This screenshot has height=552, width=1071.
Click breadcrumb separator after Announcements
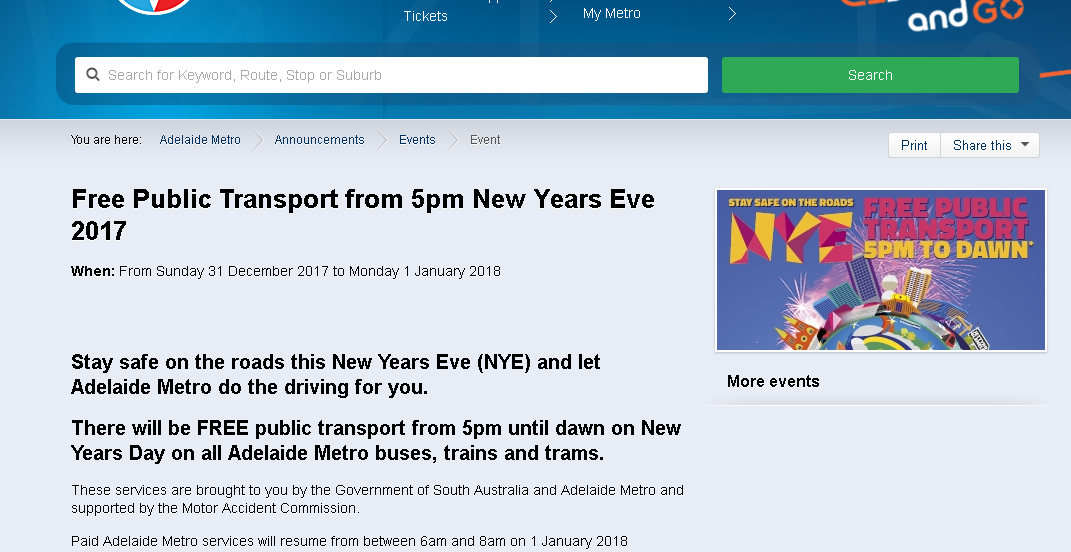pos(382,140)
